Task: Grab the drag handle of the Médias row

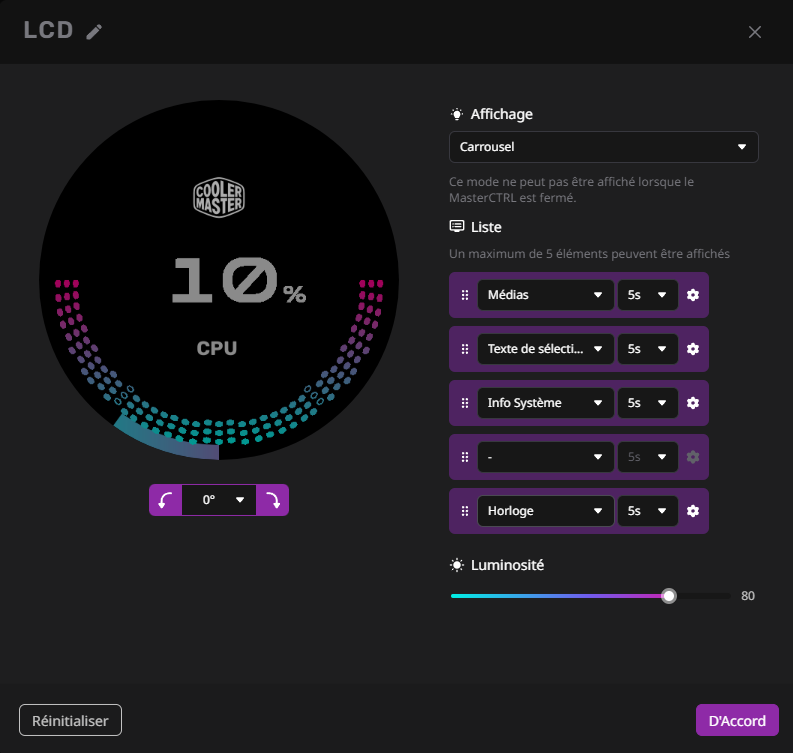Action: tap(465, 295)
